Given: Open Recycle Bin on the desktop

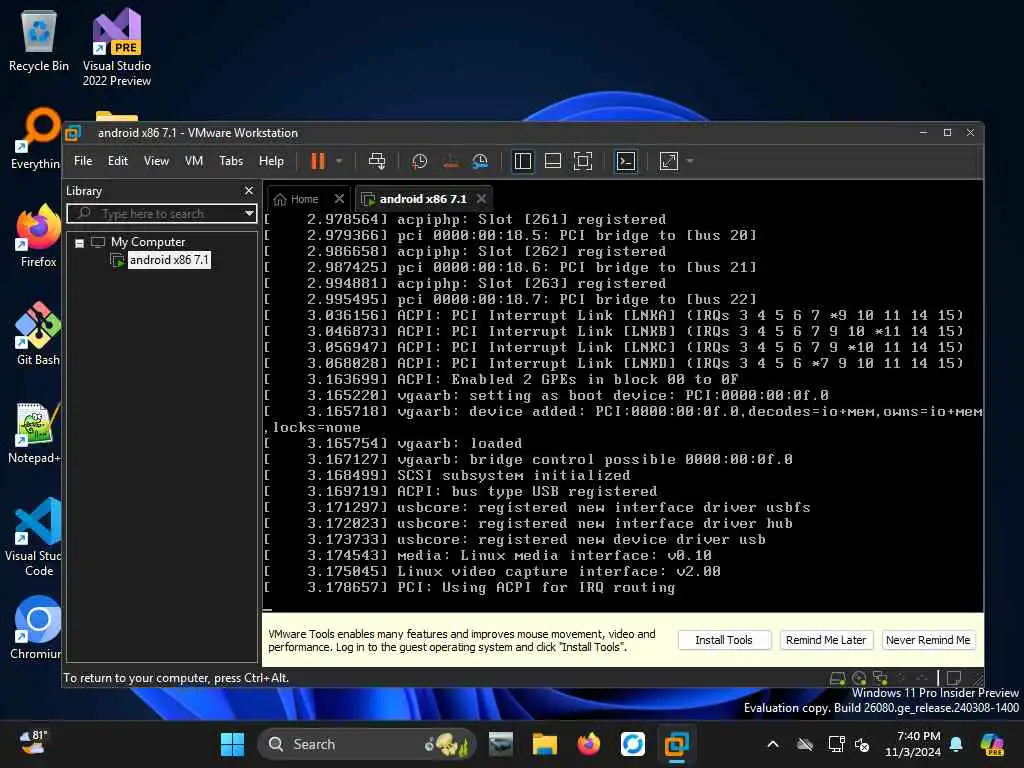Looking at the screenshot, I should pyautogui.click(x=39, y=41).
